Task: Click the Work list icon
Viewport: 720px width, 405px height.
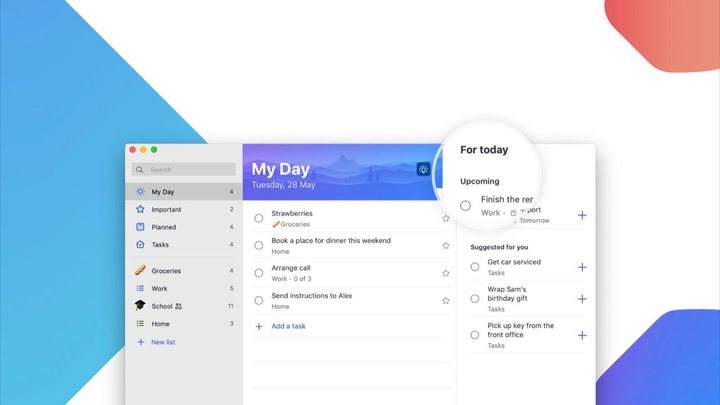Action: [x=140, y=288]
